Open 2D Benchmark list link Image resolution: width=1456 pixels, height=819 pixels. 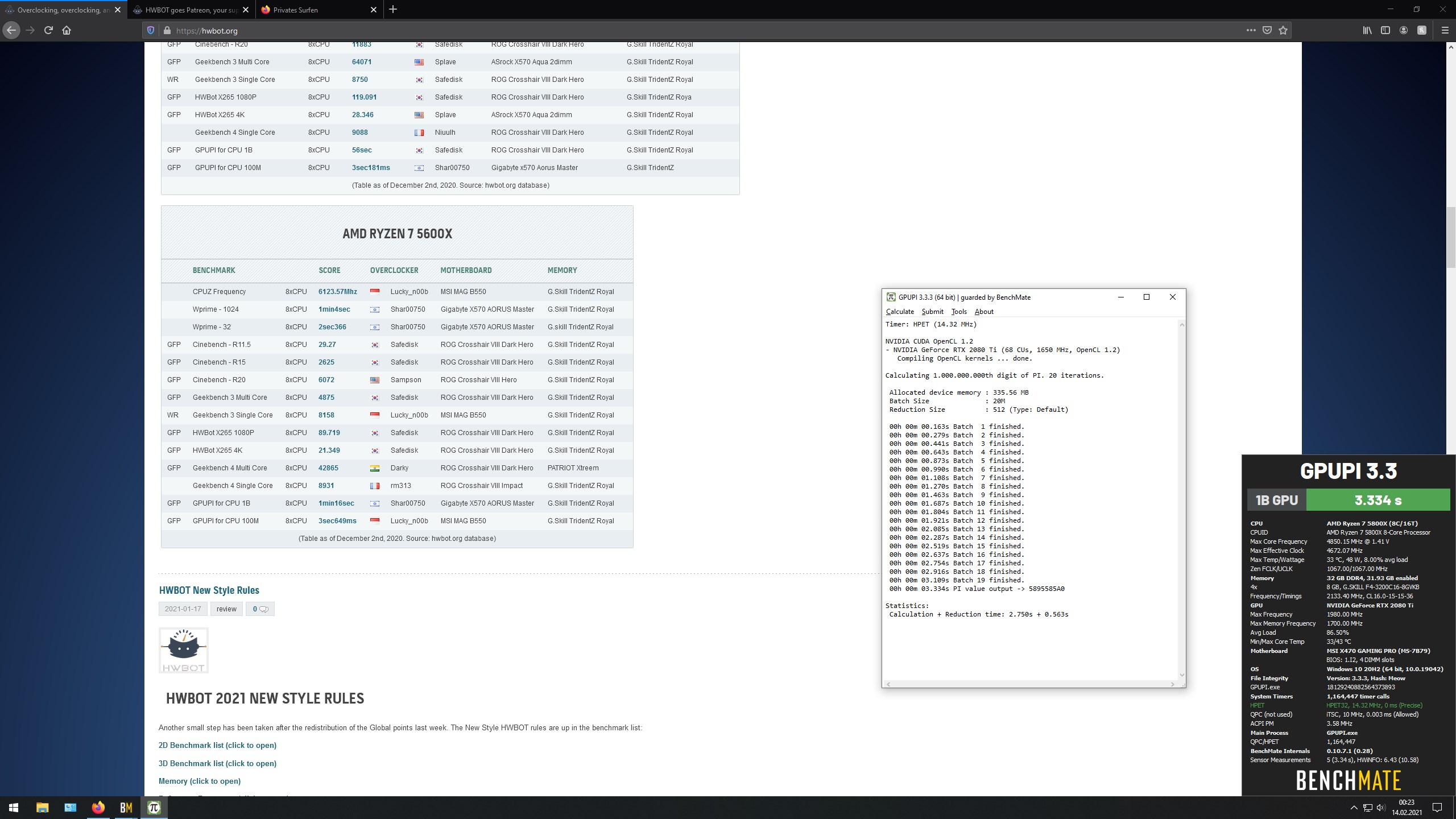217,745
